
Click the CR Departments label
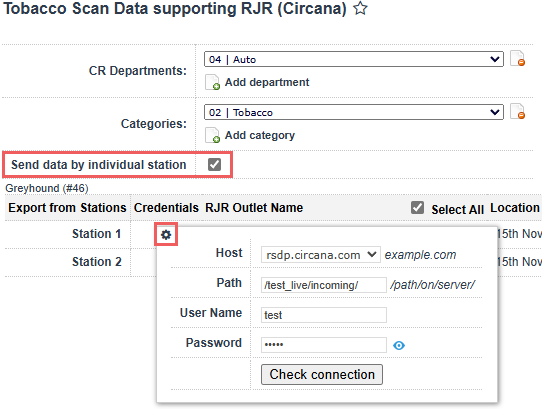pos(138,71)
